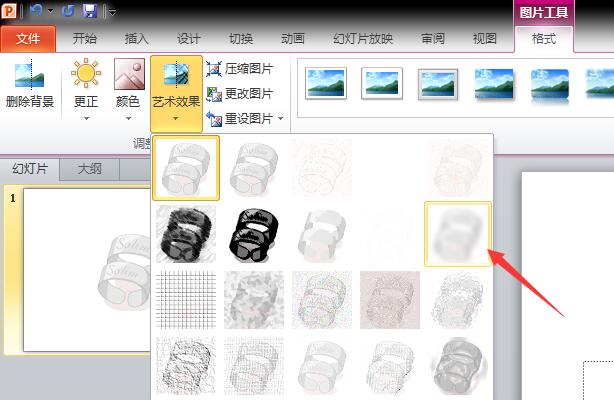Switch to the 幻灯片放映 tab
Image resolution: width=614 pixels, height=400 pixels.
tap(363, 39)
